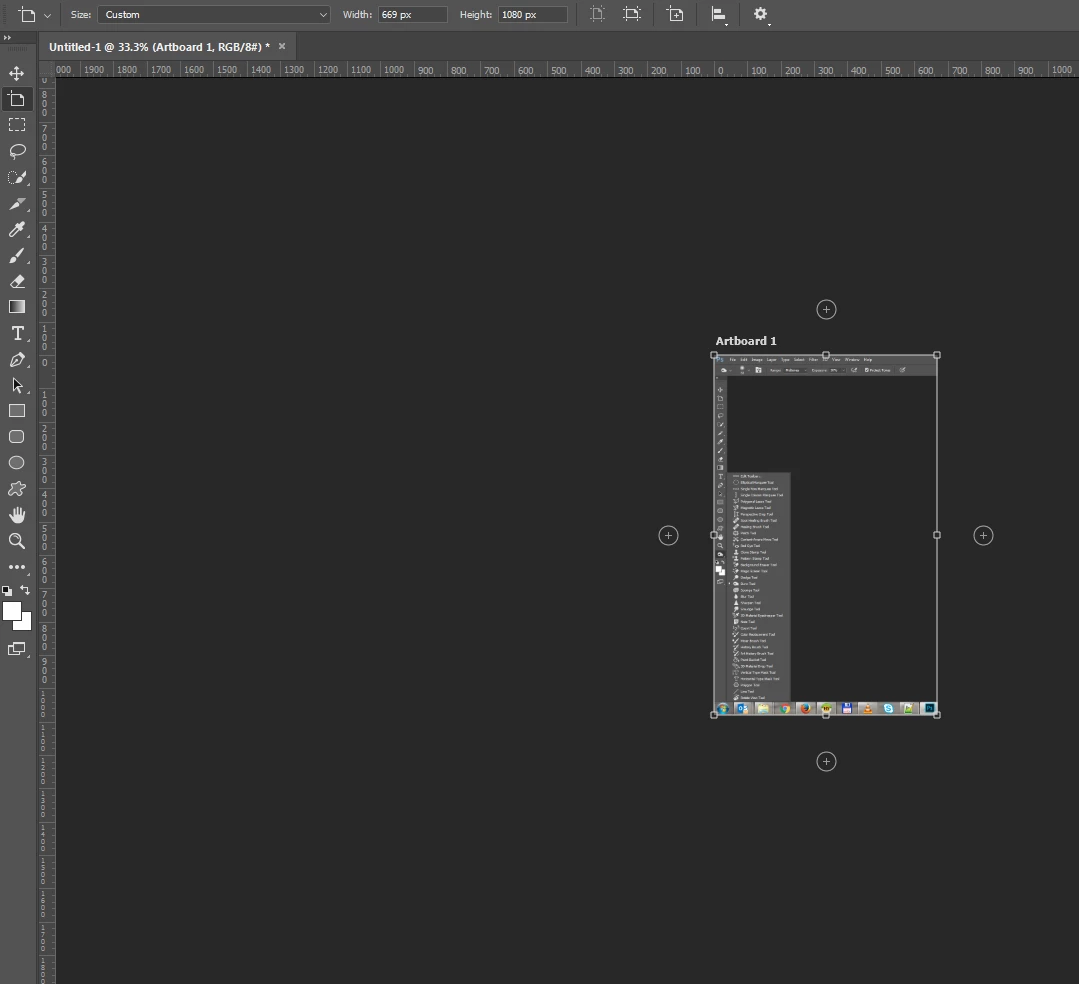Screen dimensions: 1079x984
Task: Select the Zoom magnifier tool
Action: pos(17,541)
